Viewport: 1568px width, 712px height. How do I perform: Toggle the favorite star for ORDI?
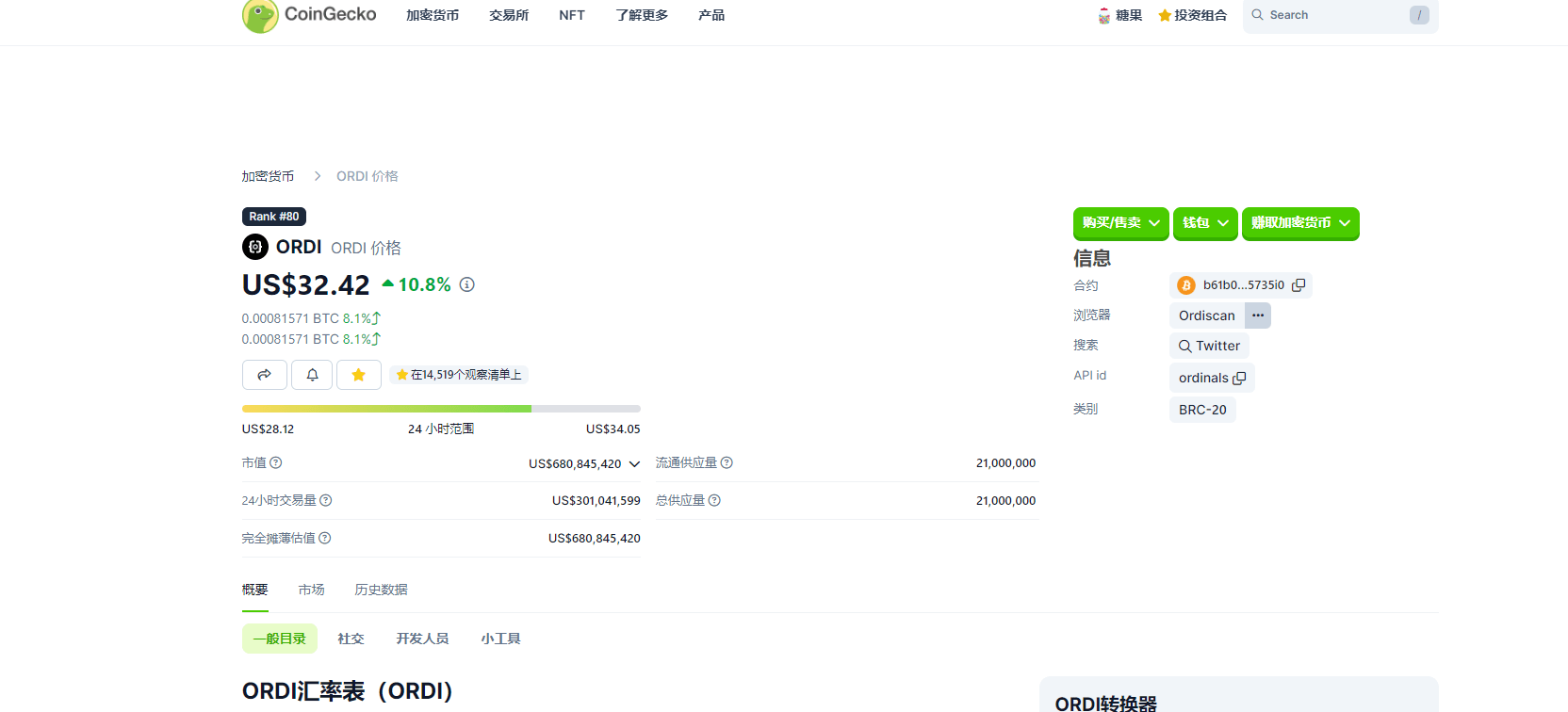click(x=359, y=375)
